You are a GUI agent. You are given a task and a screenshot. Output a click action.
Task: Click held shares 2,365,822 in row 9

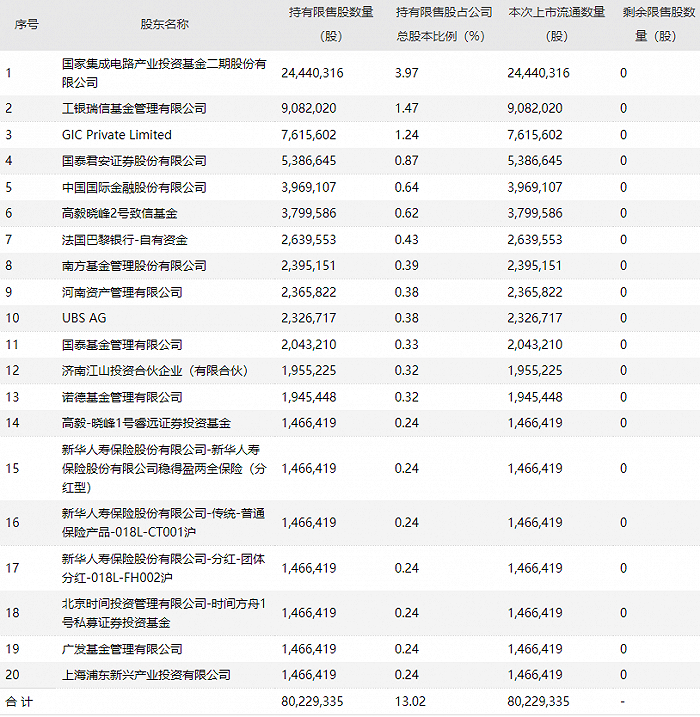(x=309, y=292)
